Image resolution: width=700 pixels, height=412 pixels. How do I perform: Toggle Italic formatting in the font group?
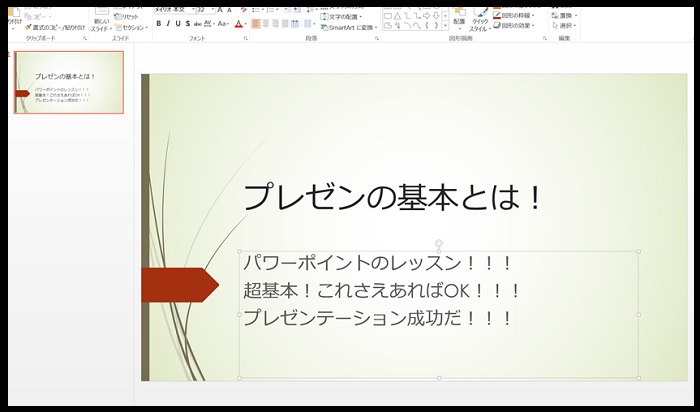(168, 24)
